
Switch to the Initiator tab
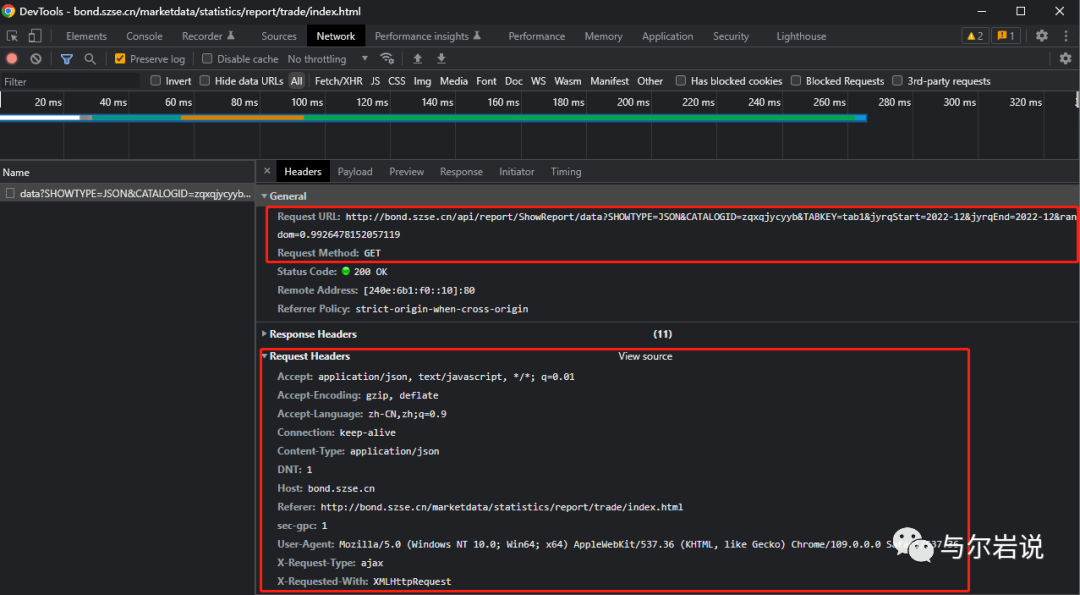[x=517, y=171]
